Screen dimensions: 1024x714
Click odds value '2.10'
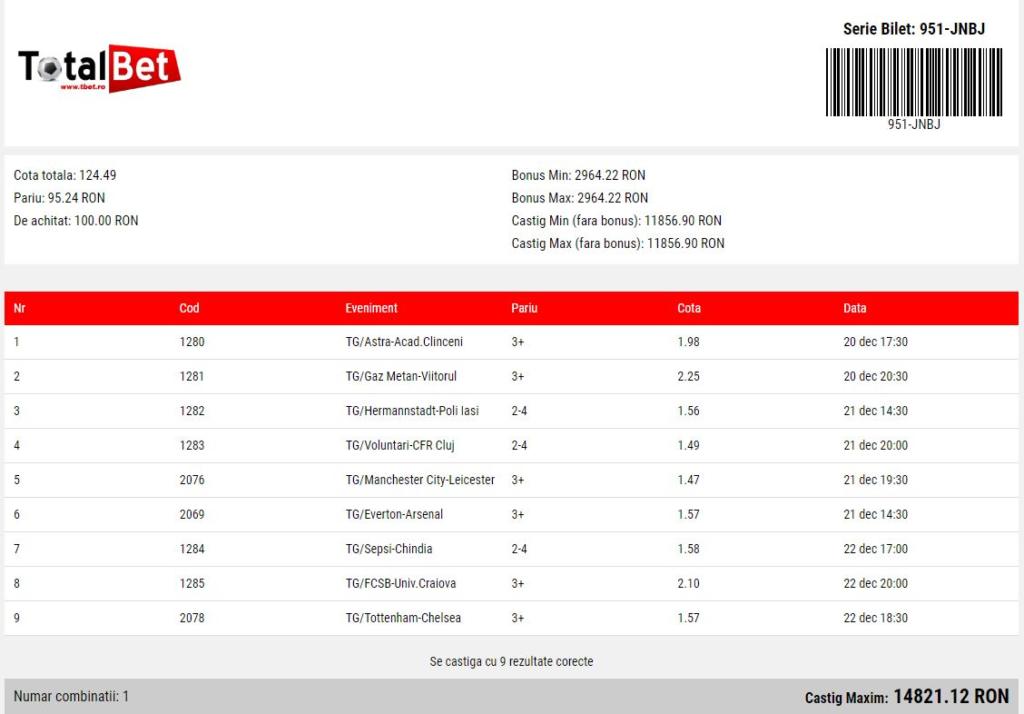688,583
